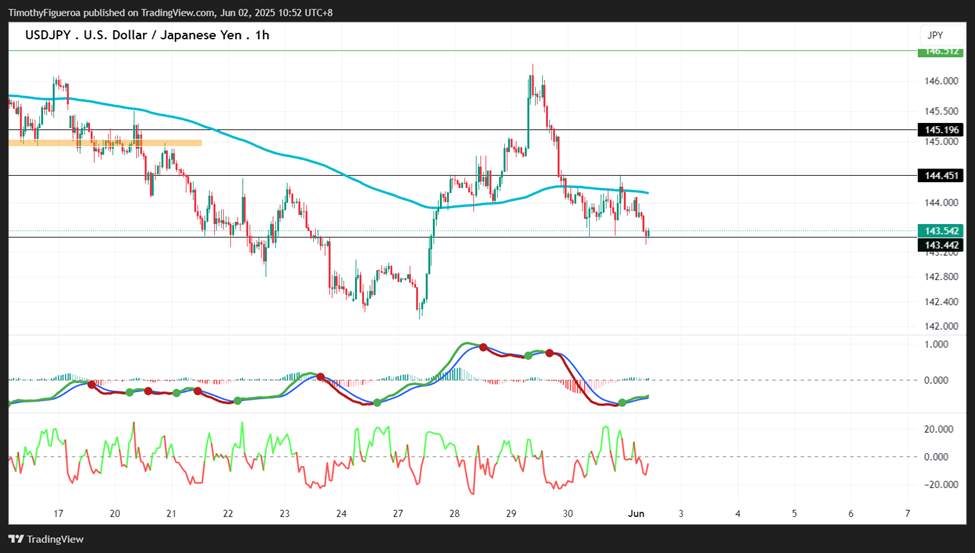Click the 145.500 price axis value
Screen dimensions: 975x553
pyautogui.click(x=941, y=111)
